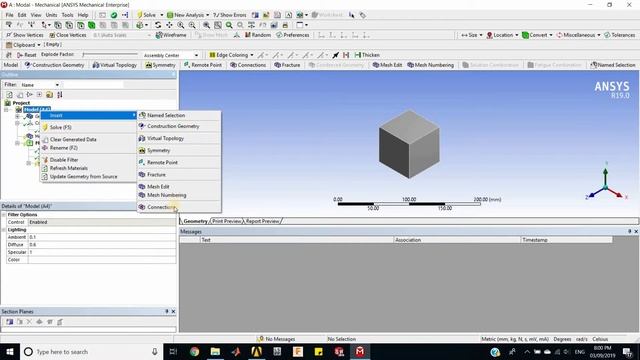Toggle Close Vertices
The width and height of the screenshot is (640, 360).
click(x=68, y=35)
